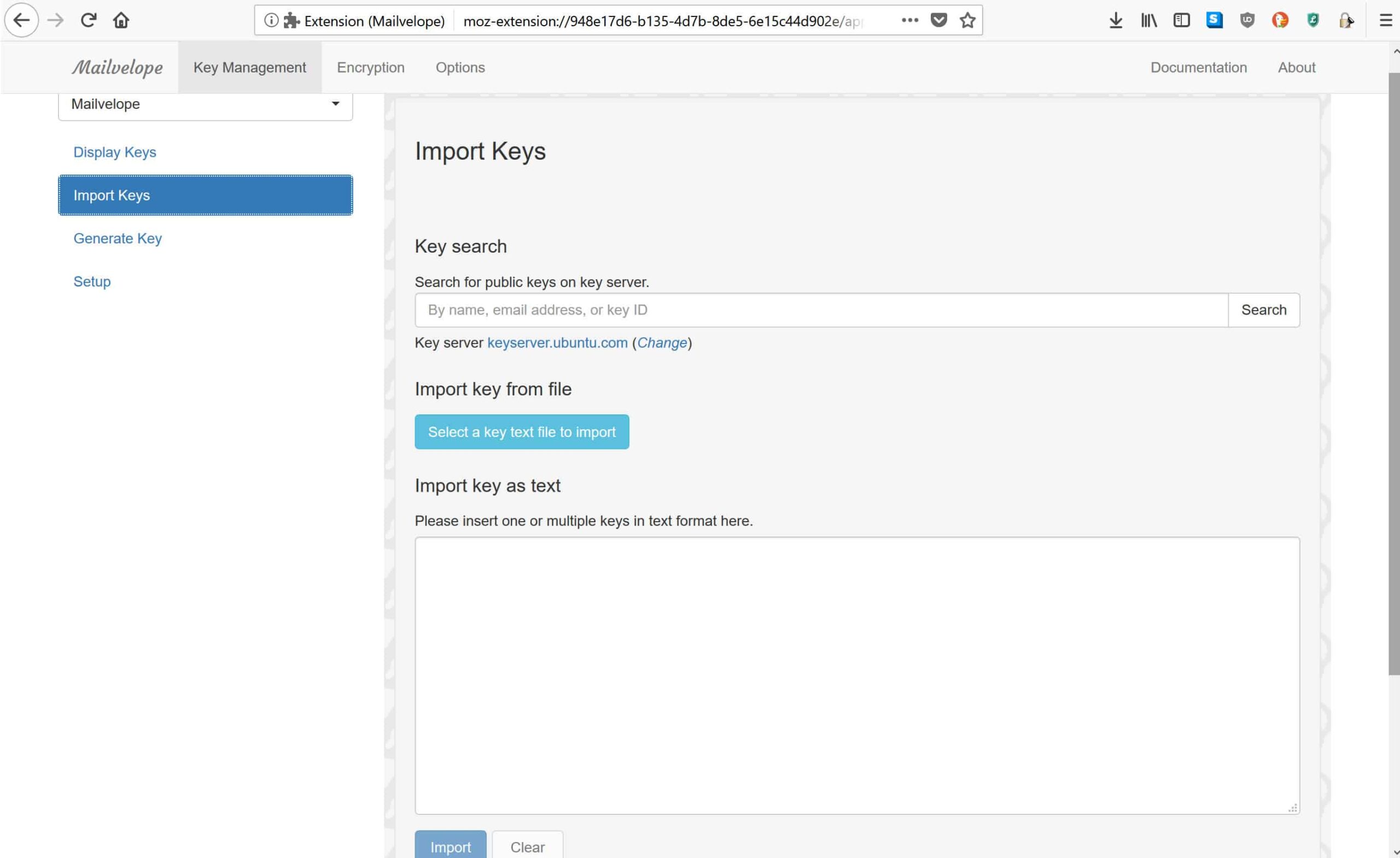Image resolution: width=1400 pixels, height=858 pixels.
Task: Click the page vertical scrollbar
Action: click(x=1394, y=374)
